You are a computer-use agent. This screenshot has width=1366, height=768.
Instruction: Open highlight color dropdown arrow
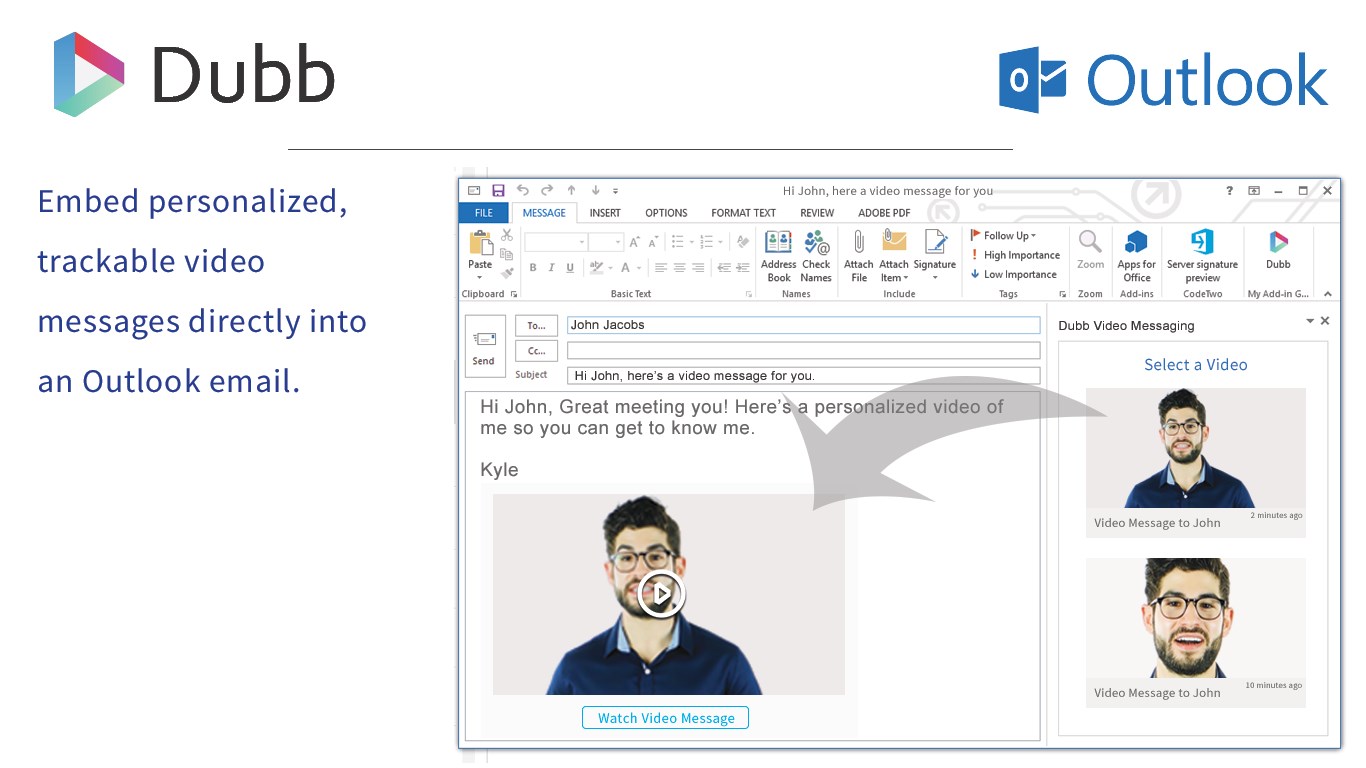[x=610, y=268]
